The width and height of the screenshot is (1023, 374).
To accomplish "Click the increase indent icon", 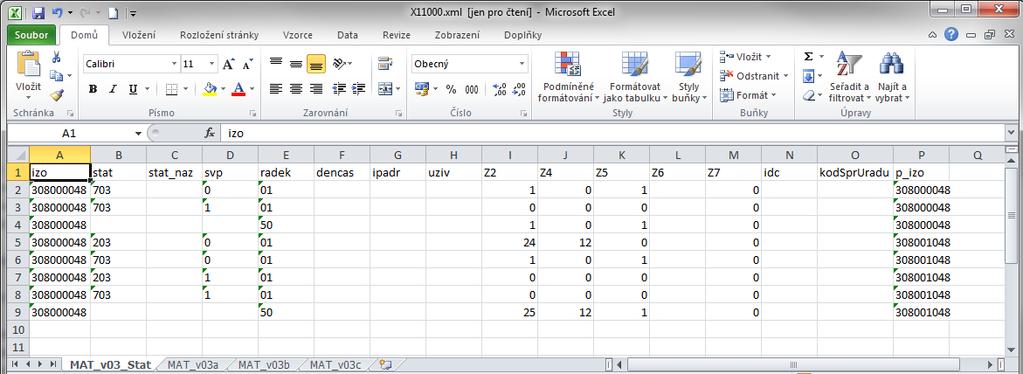I will (x=358, y=89).
